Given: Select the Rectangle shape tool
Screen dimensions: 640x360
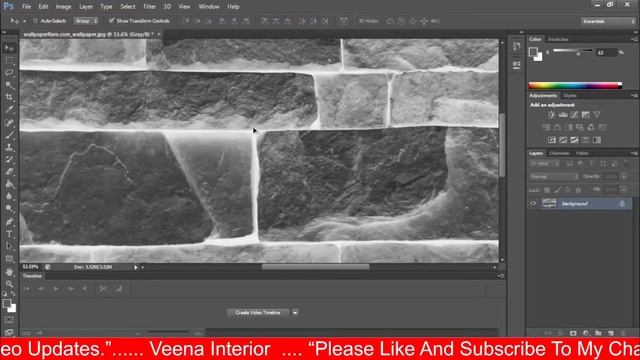Looking at the screenshot, I should [x=9, y=258].
